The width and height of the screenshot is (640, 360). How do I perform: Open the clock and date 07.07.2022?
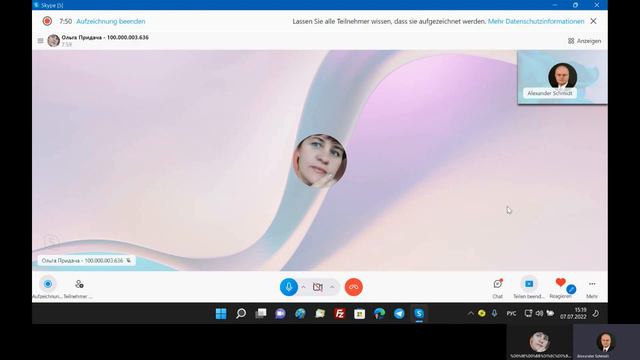[x=573, y=313]
